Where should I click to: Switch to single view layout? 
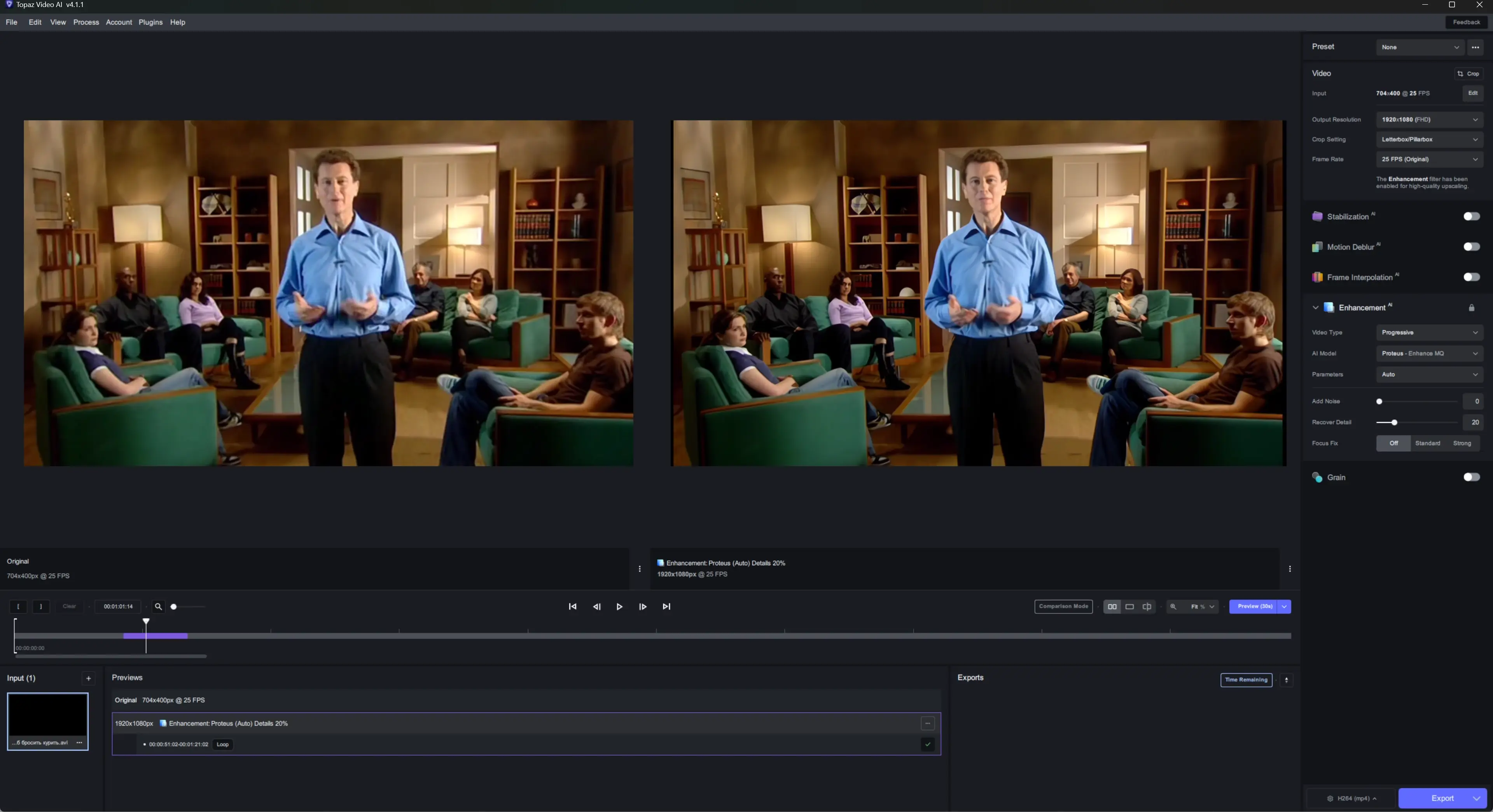1129,606
